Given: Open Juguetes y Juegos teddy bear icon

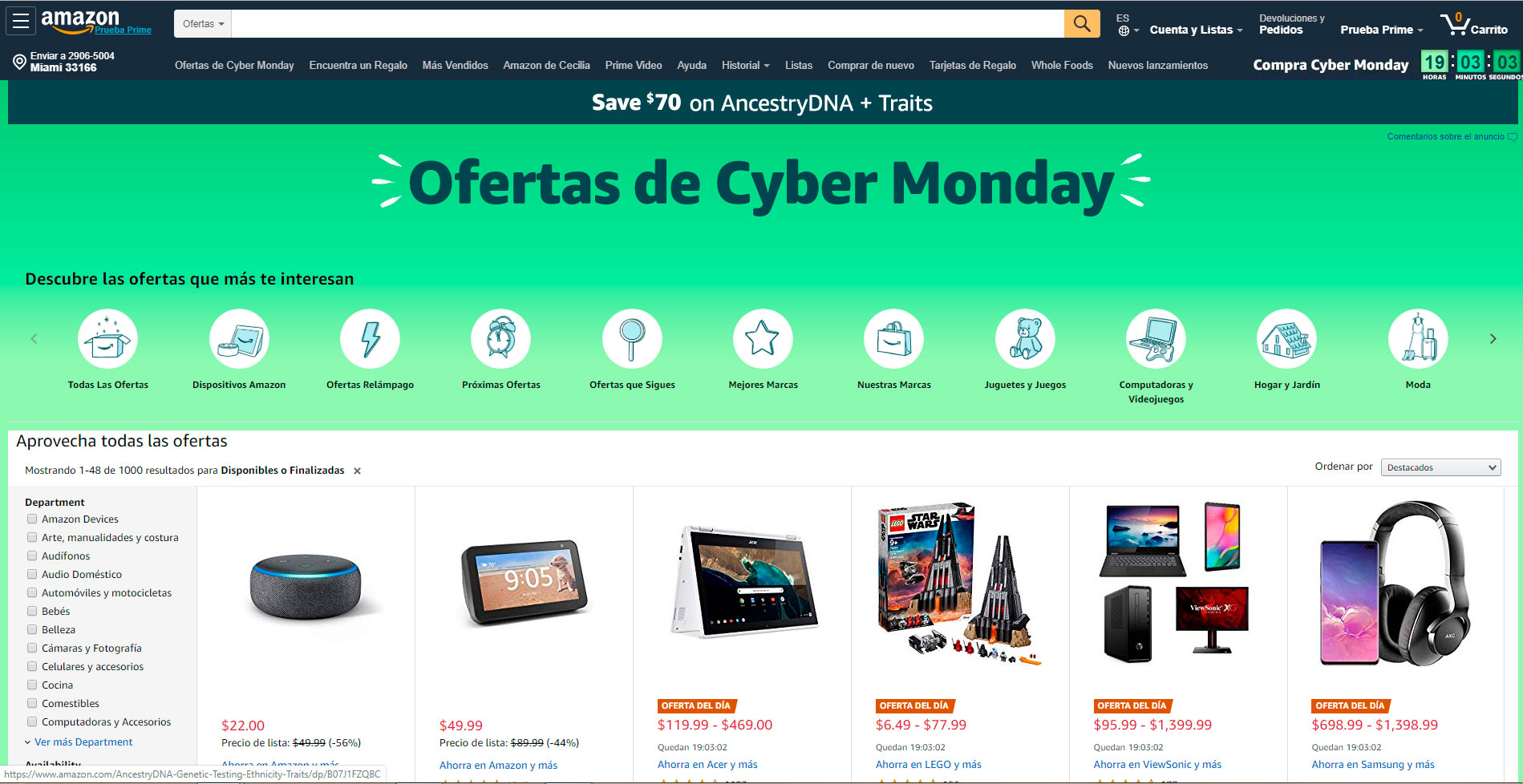Looking at the screenshot, I should [1025, 339].
